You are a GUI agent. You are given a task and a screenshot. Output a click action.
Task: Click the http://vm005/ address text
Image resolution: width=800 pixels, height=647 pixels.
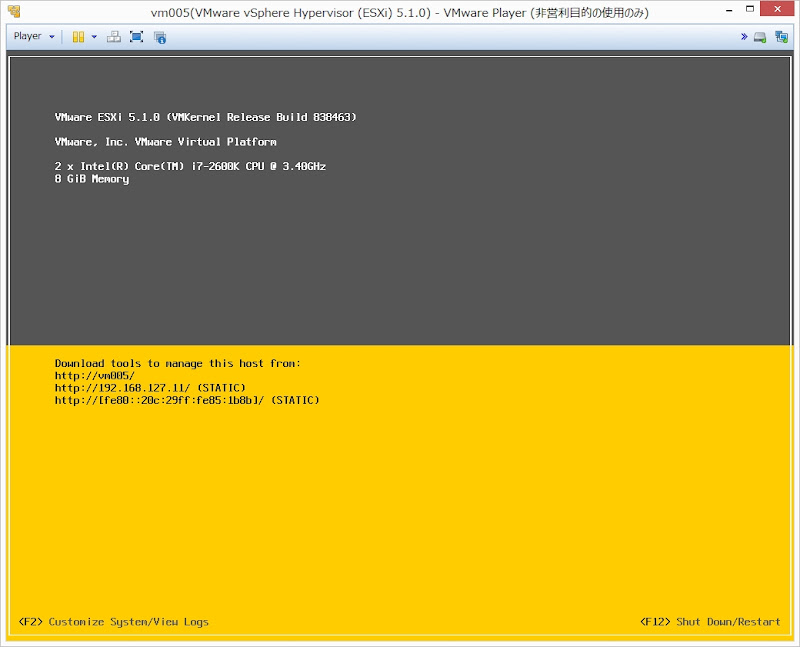95,376
